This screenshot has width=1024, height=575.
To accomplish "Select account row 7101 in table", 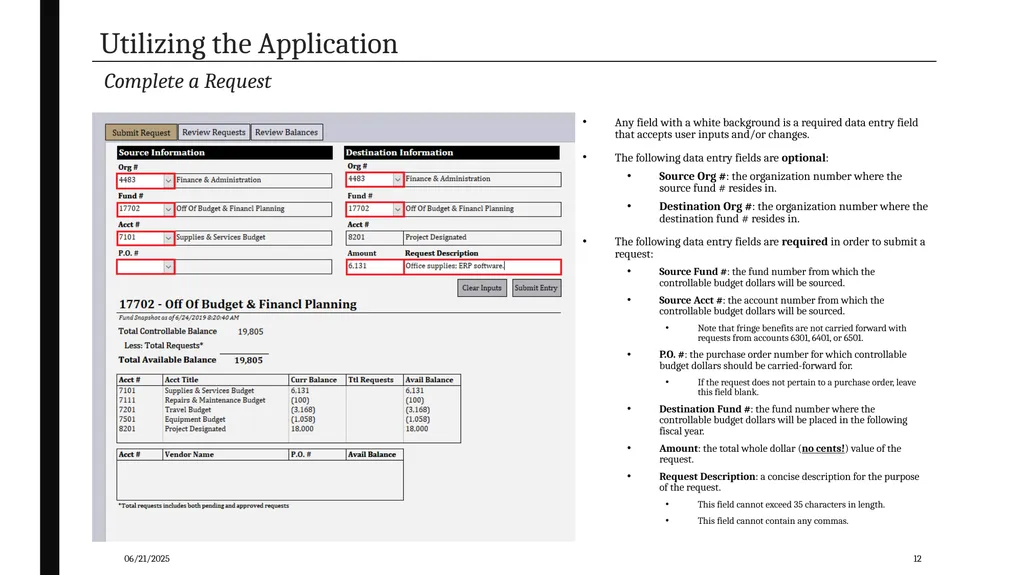I will [x=289, y=391].
